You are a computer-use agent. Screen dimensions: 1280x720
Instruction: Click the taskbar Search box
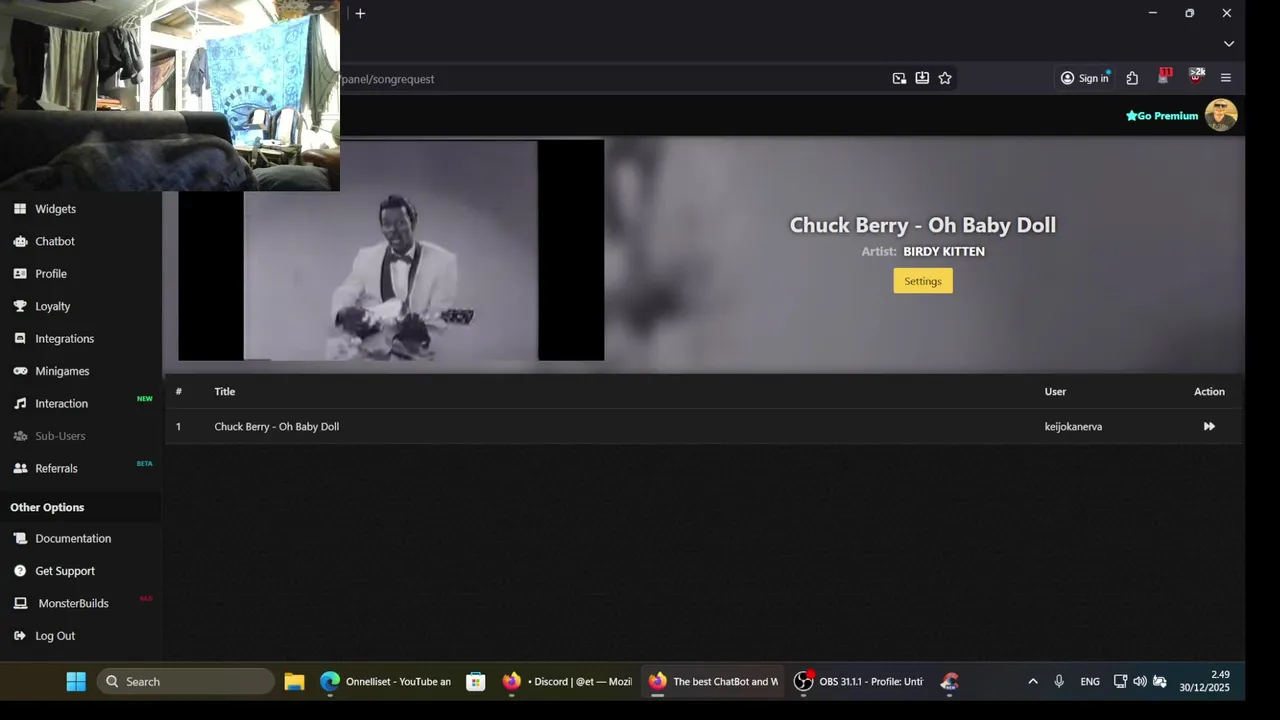(186, 682)
